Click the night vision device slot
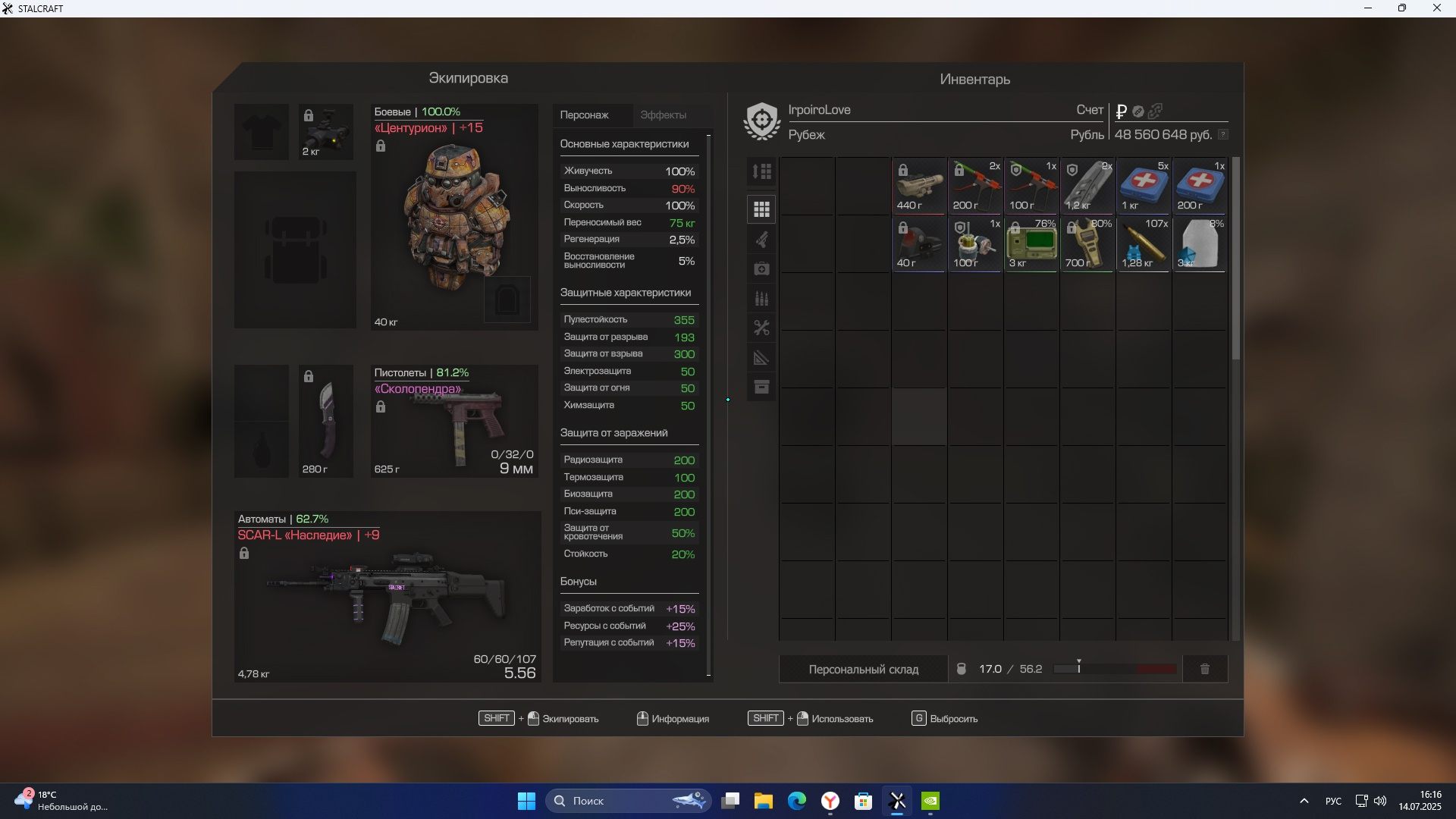 click(x=325, y=132)
